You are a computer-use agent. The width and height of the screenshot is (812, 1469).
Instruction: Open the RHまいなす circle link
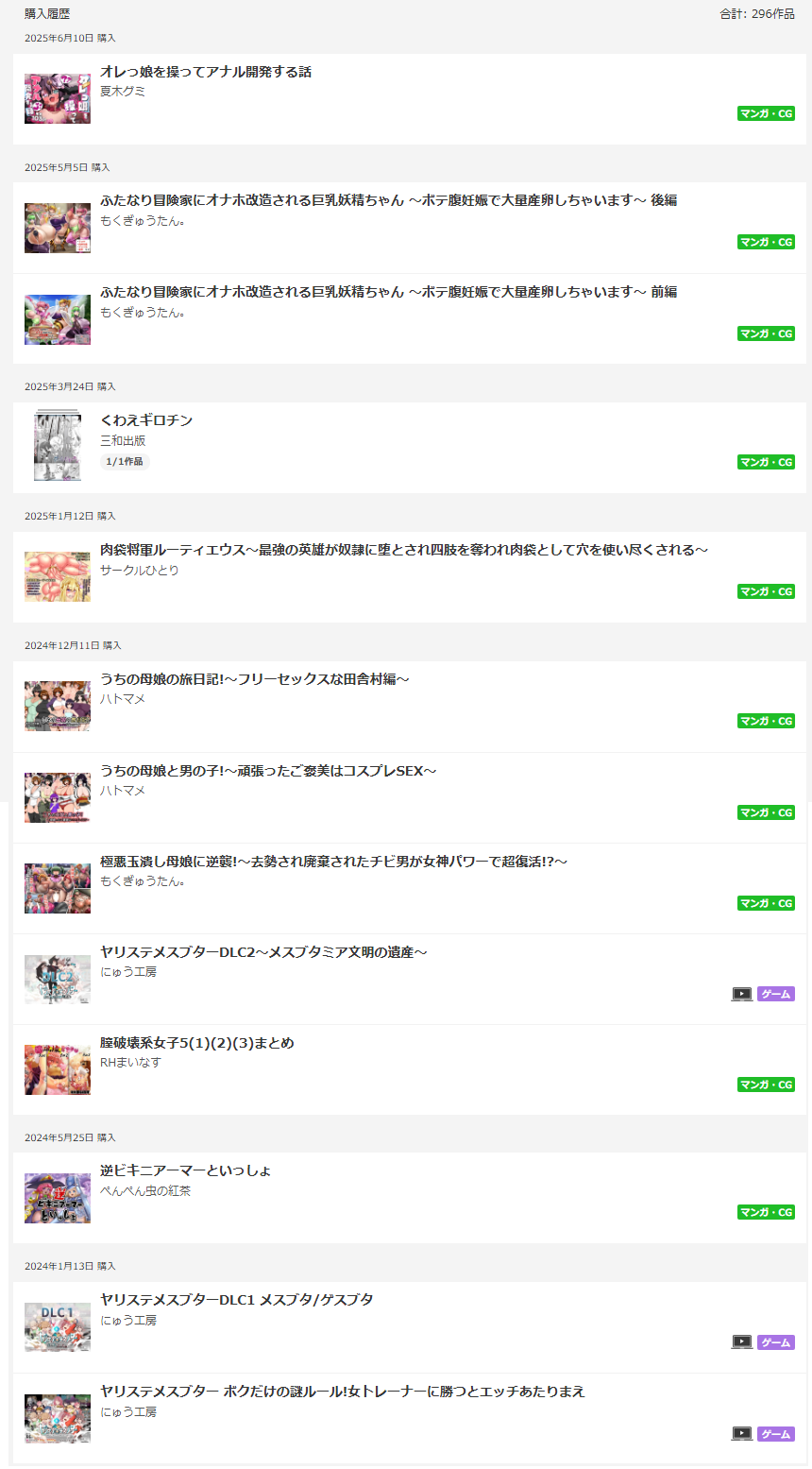[130, 1063]
